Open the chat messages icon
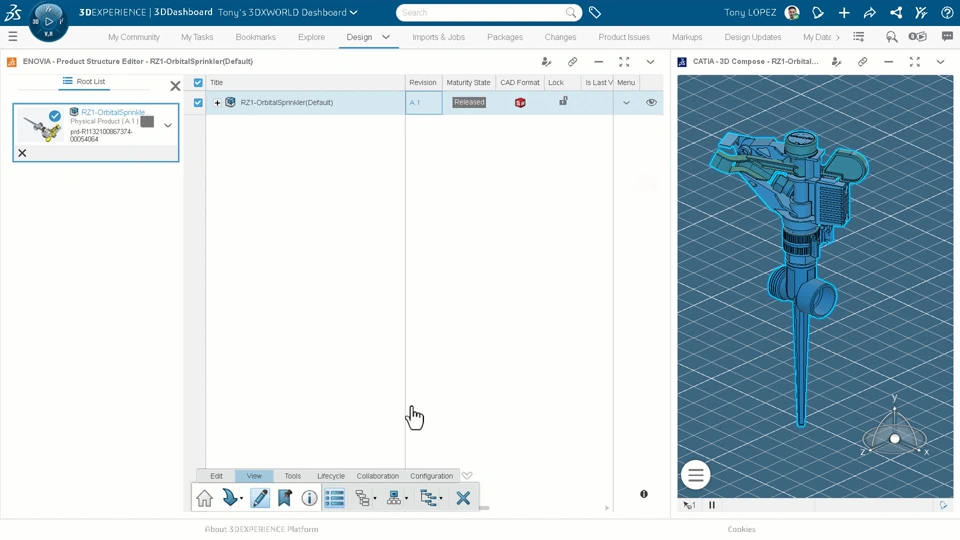 tap(947, 37)
